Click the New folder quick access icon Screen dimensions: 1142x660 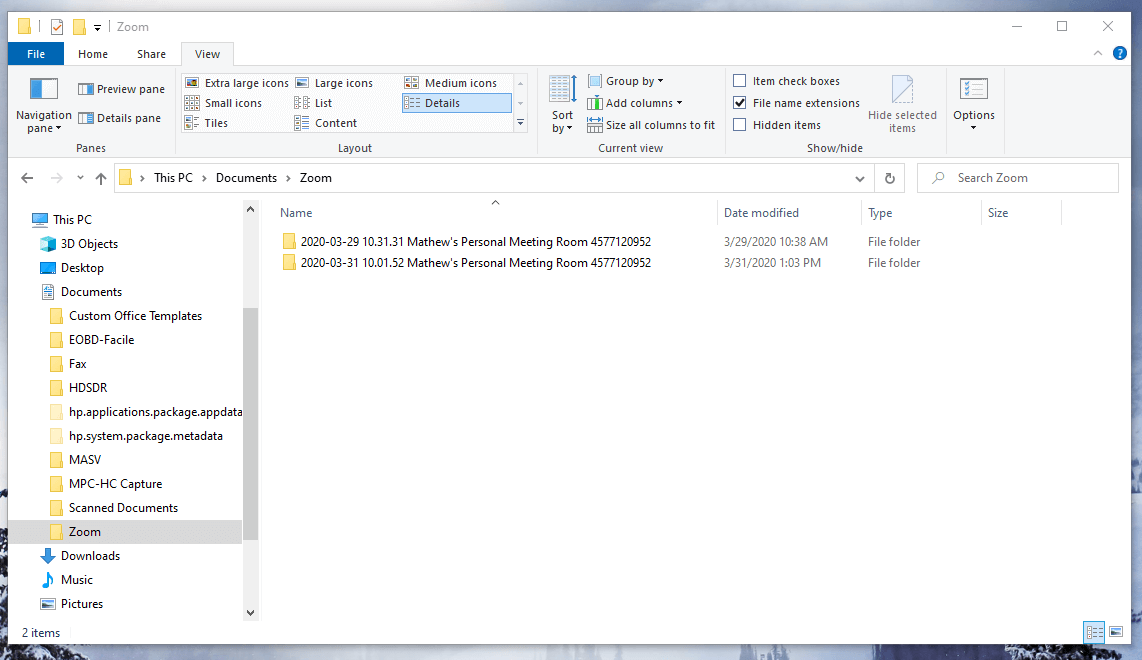79,27
